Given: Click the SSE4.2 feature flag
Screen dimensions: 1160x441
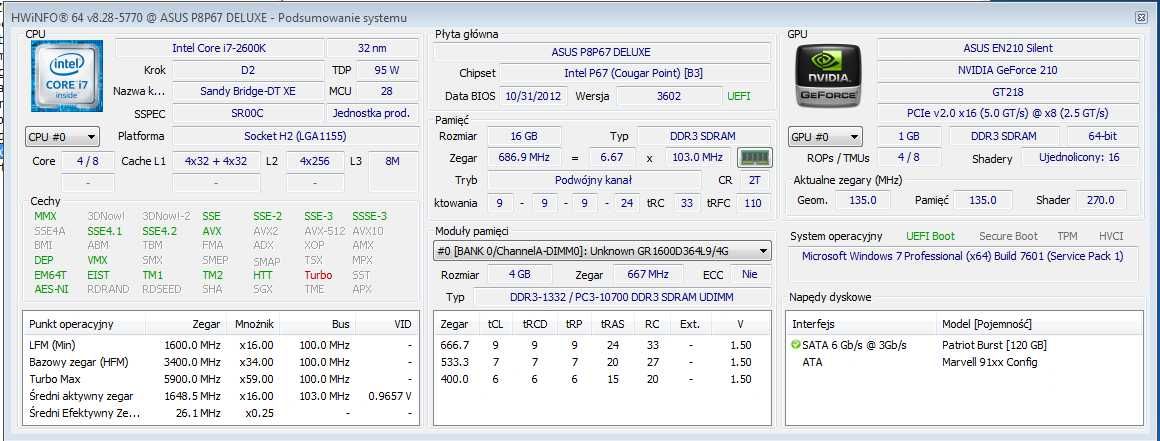Looking at the screenshot, I should [x=160, y=231].
